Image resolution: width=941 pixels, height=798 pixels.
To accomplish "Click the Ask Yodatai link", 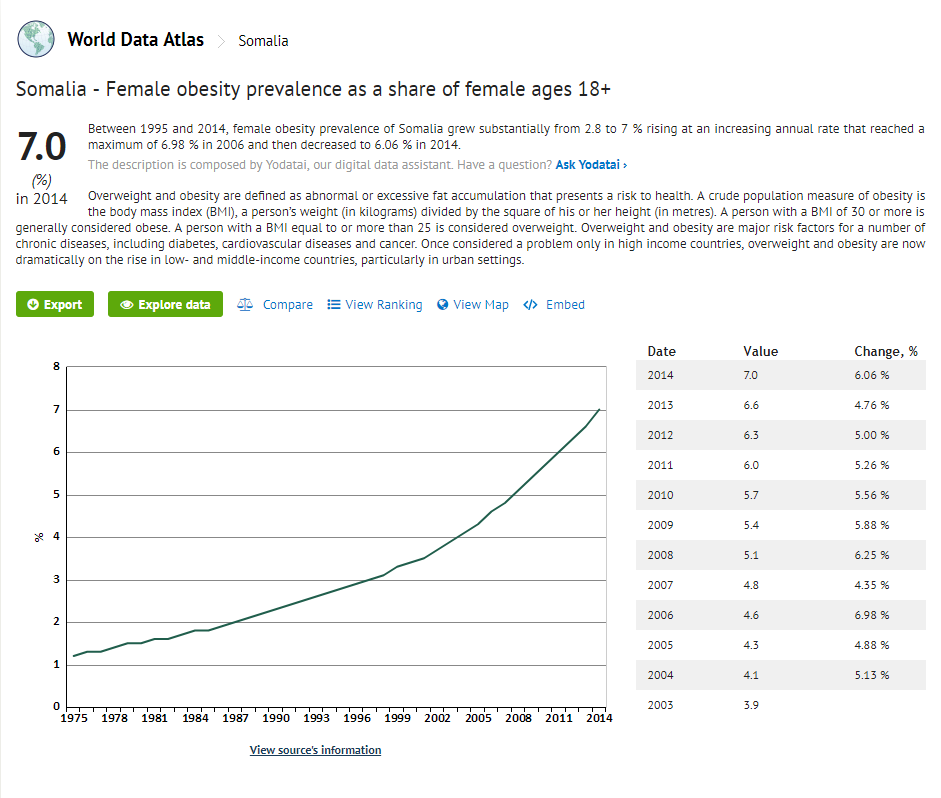I will 591,164.
